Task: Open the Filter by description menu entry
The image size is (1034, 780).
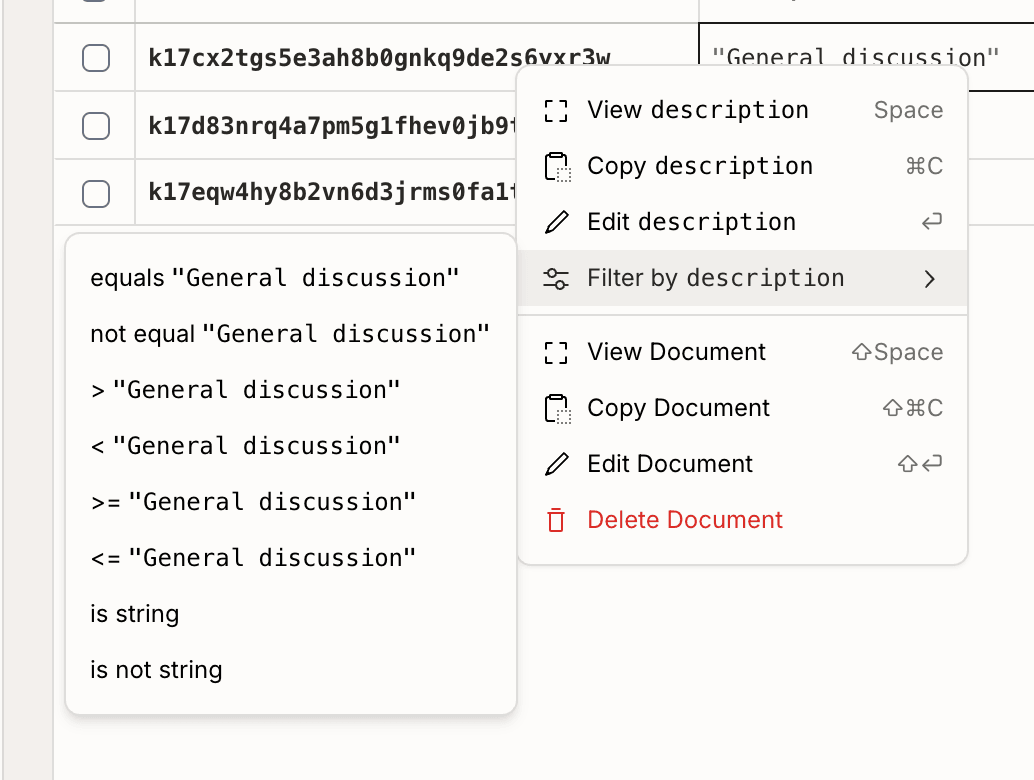Action: click(x=743, y=278)
